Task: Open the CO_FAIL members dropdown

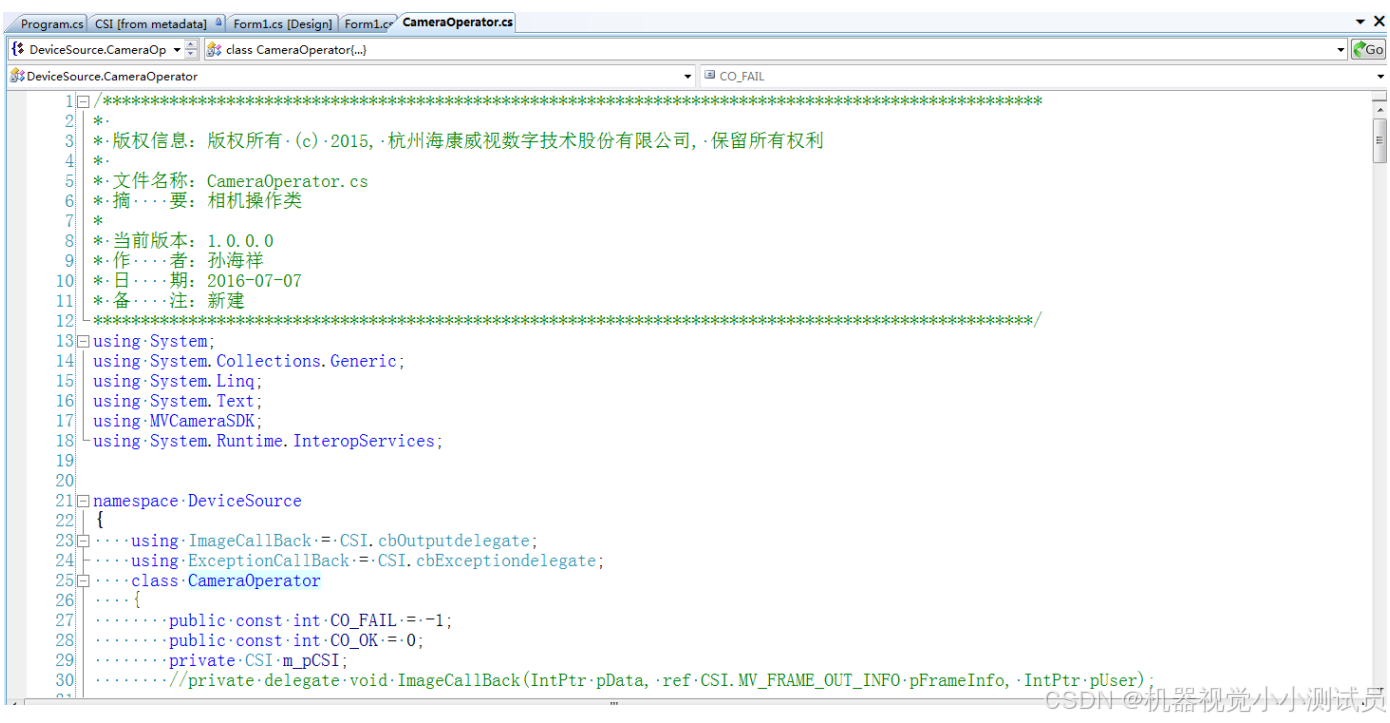Action: point(1379,75)
